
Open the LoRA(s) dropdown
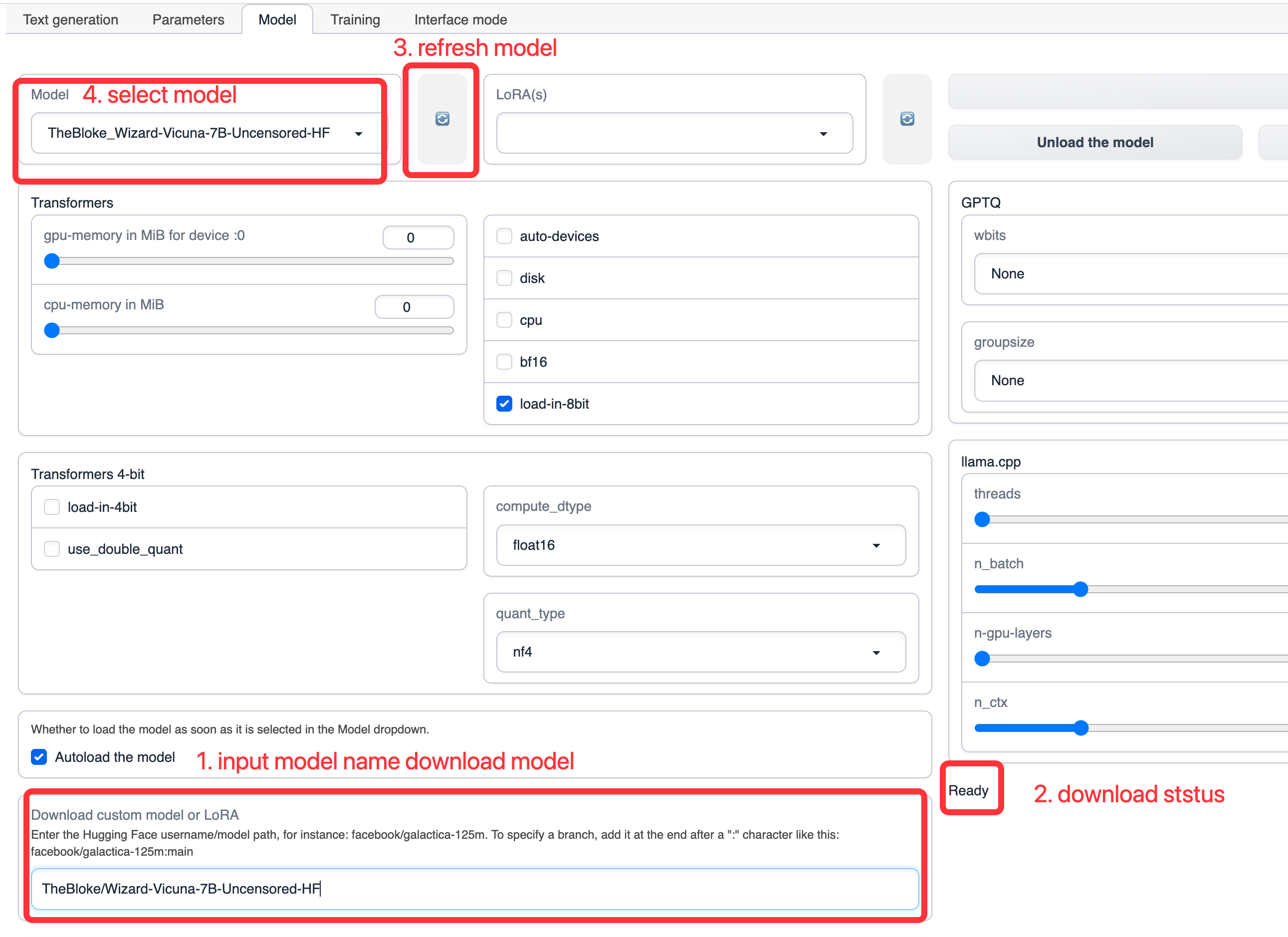tap(674, 133)
